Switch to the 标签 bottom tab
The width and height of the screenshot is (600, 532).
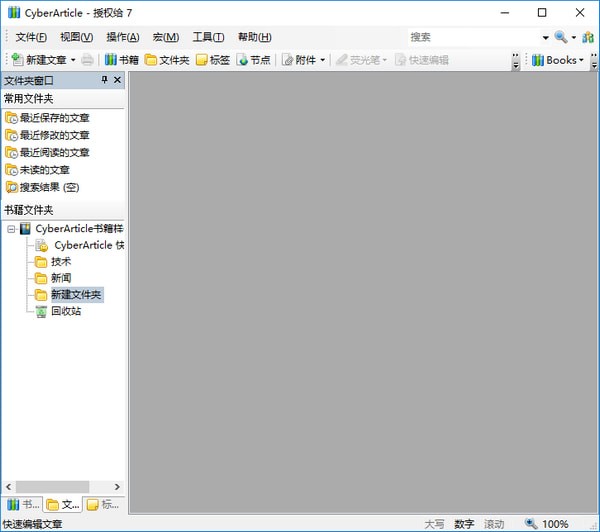[x=103, y=504]
